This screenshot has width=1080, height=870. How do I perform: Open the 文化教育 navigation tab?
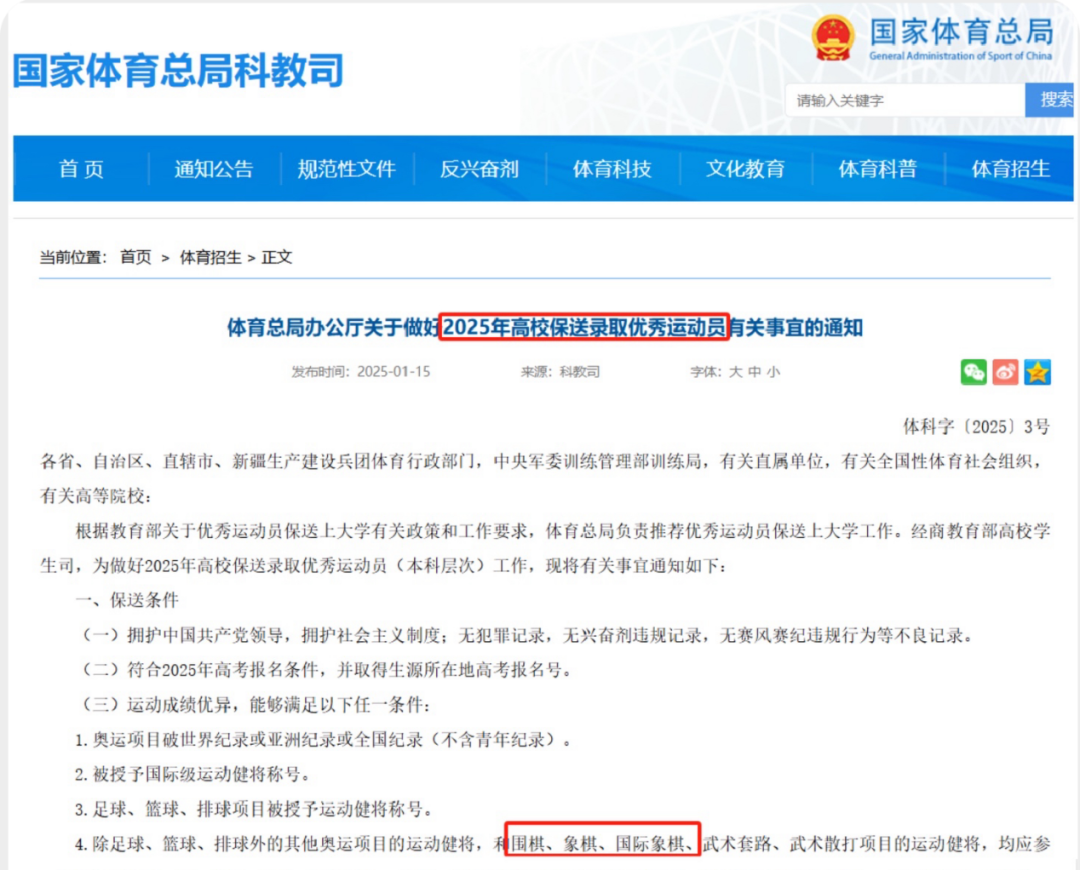click(x=745, y=169)
